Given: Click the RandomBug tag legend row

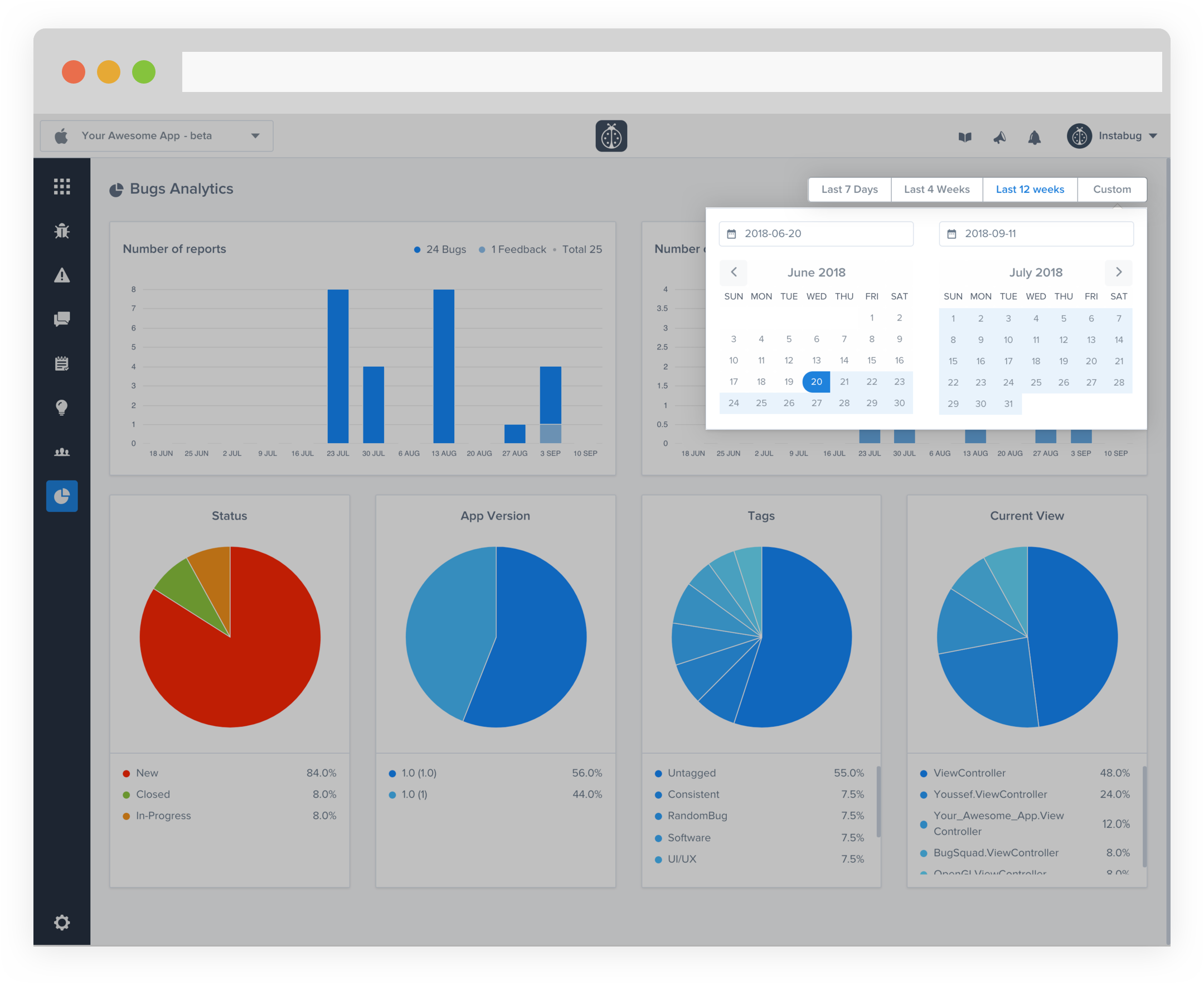Looking at the screenshot, I should tap(759, 816).
